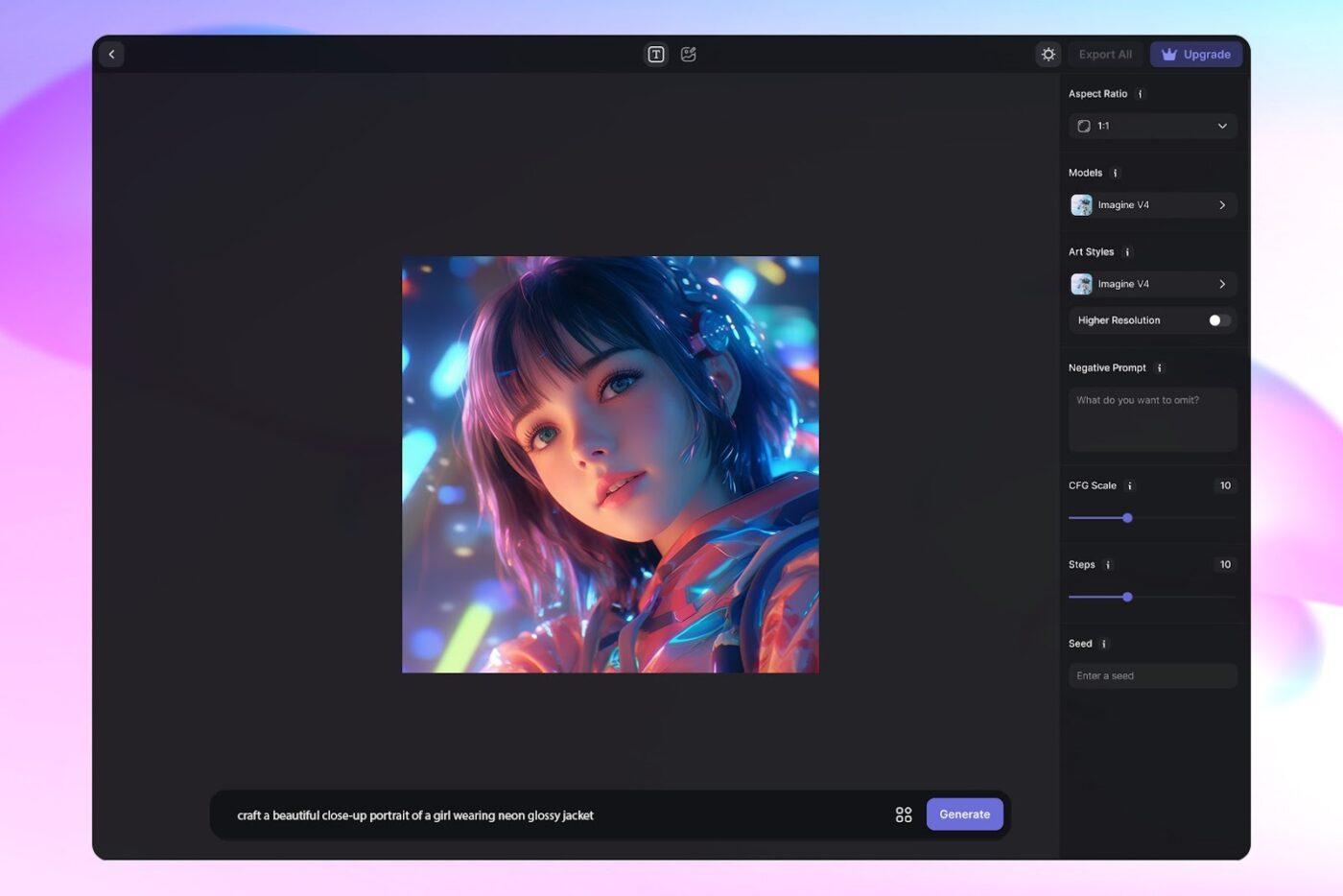This screenshot has width=1343, height=896.
Task: Select the Seed info badge
Action: 1103,644
